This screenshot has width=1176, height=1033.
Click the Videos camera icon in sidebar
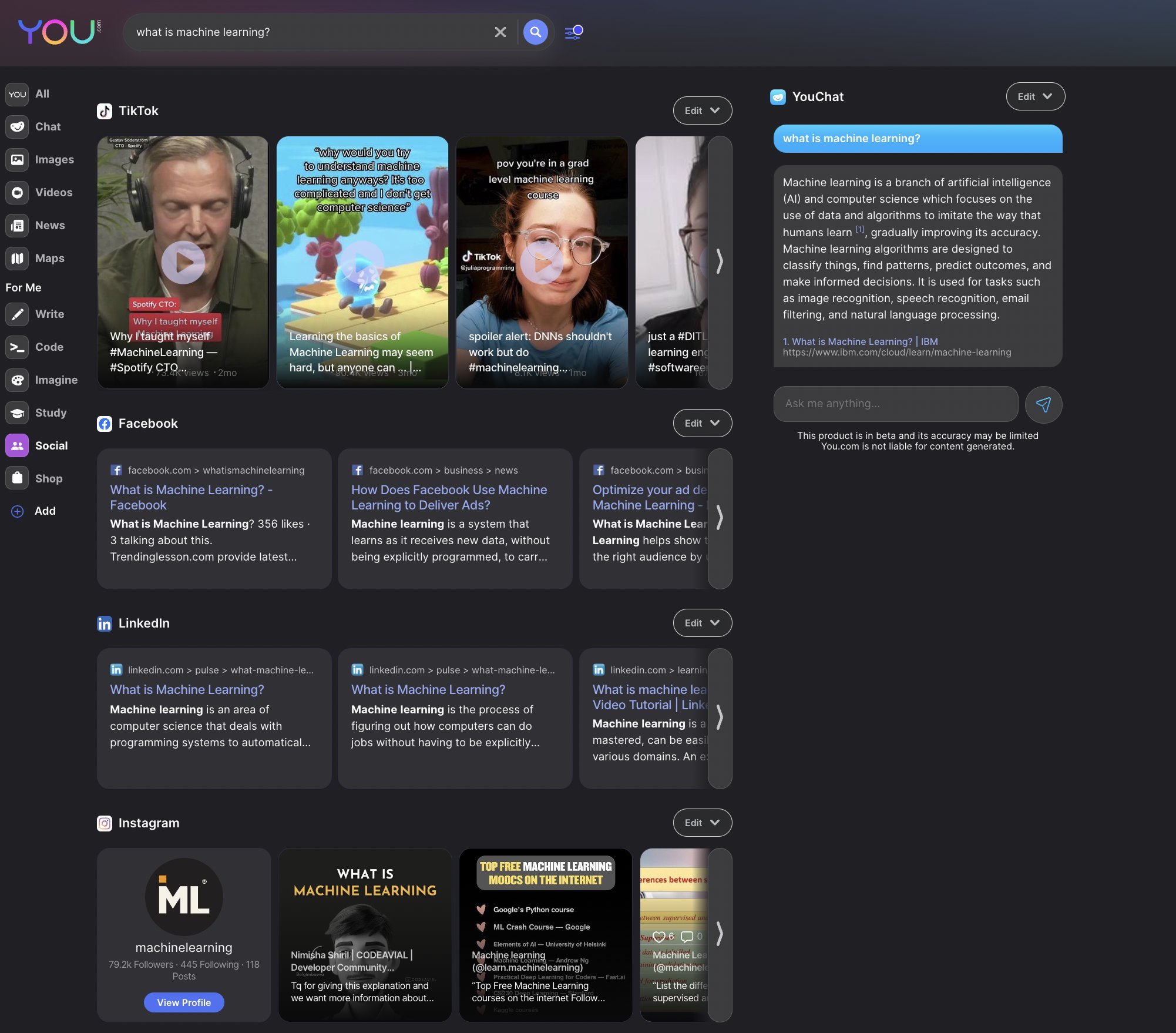coord(17,193)
